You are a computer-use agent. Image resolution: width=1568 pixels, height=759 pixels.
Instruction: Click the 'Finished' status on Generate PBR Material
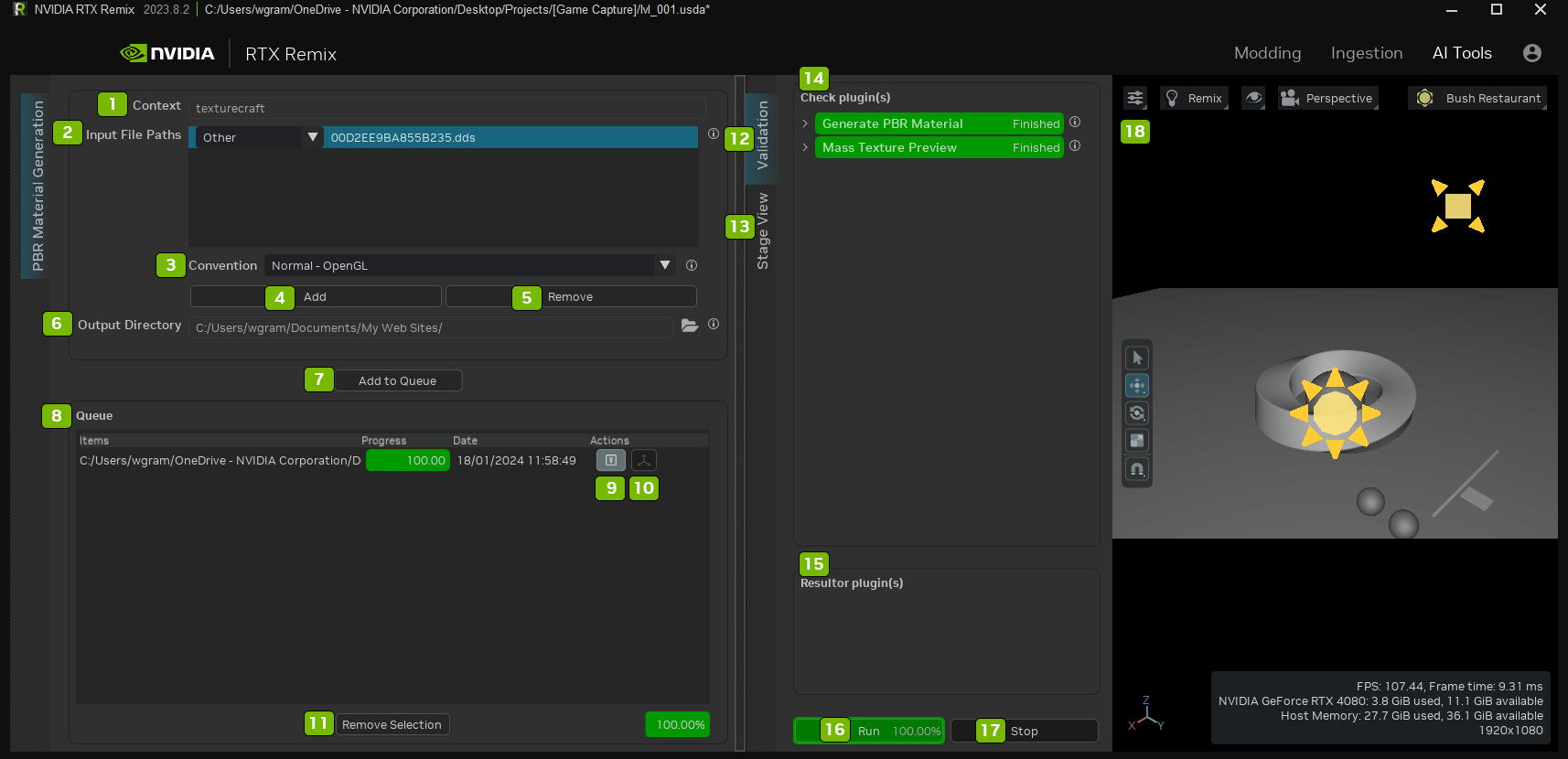pos(1036,123)
